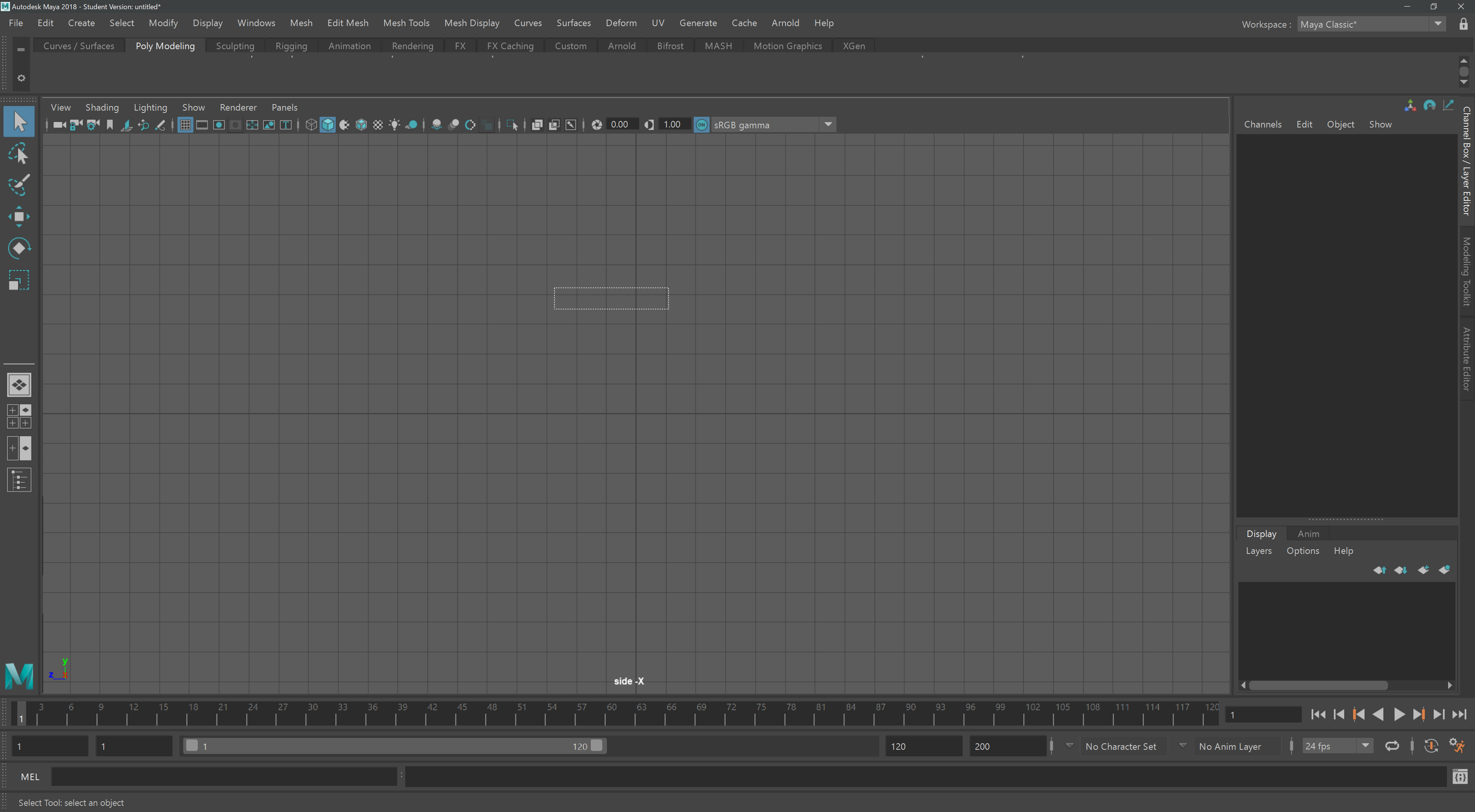Image resolution: width=1475 pixels, height=812 pixels.
Task: Open the sRGB gamma view transform dropdown
Action: point(828,124)
